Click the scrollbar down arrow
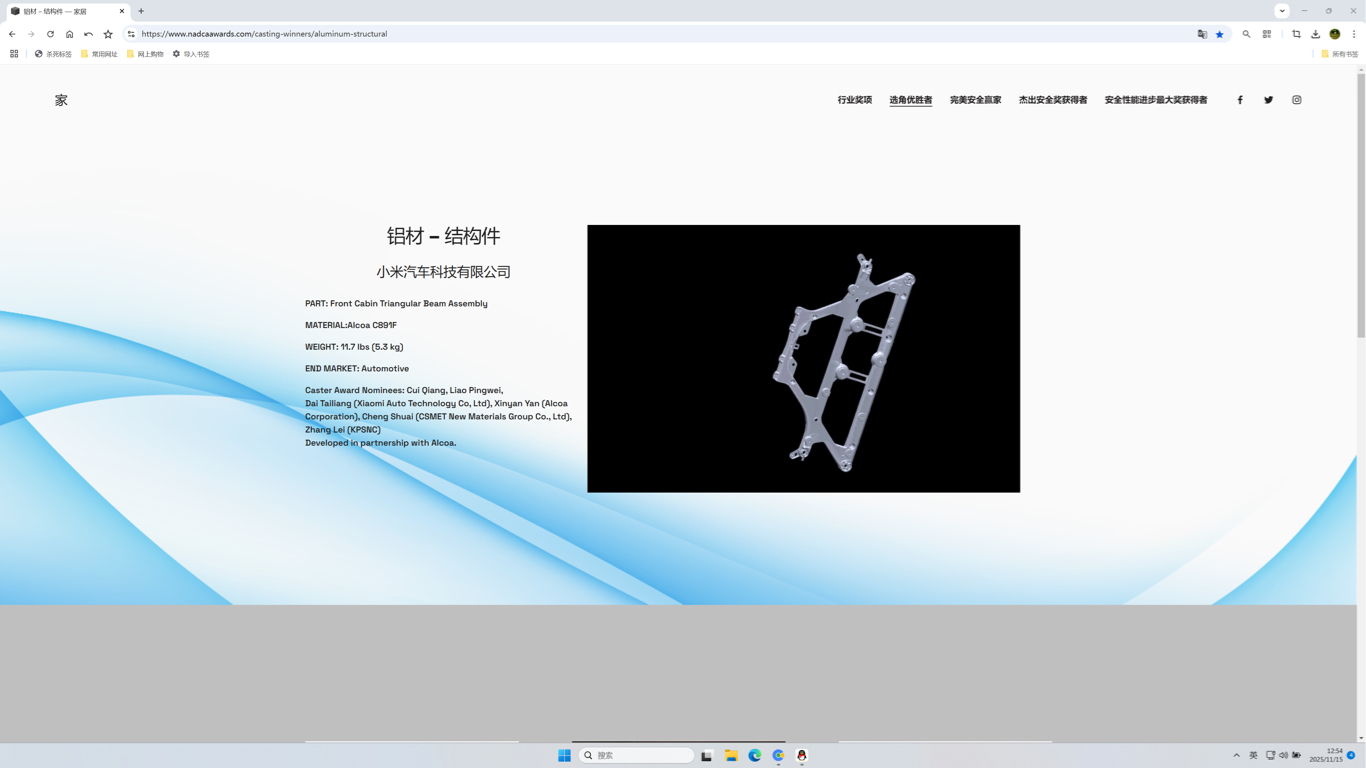This screenshot has width=1366, height=768. tap(1361, 738)
